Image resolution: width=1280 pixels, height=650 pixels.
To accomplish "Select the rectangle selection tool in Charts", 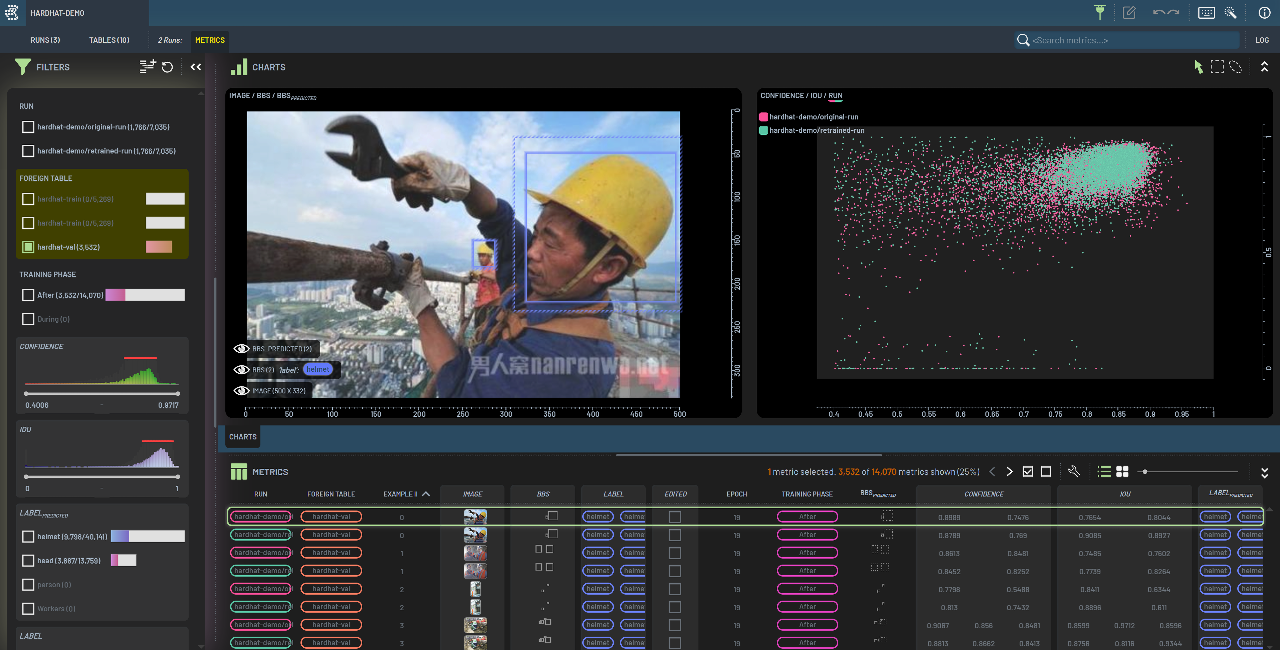I will 1217,67.
